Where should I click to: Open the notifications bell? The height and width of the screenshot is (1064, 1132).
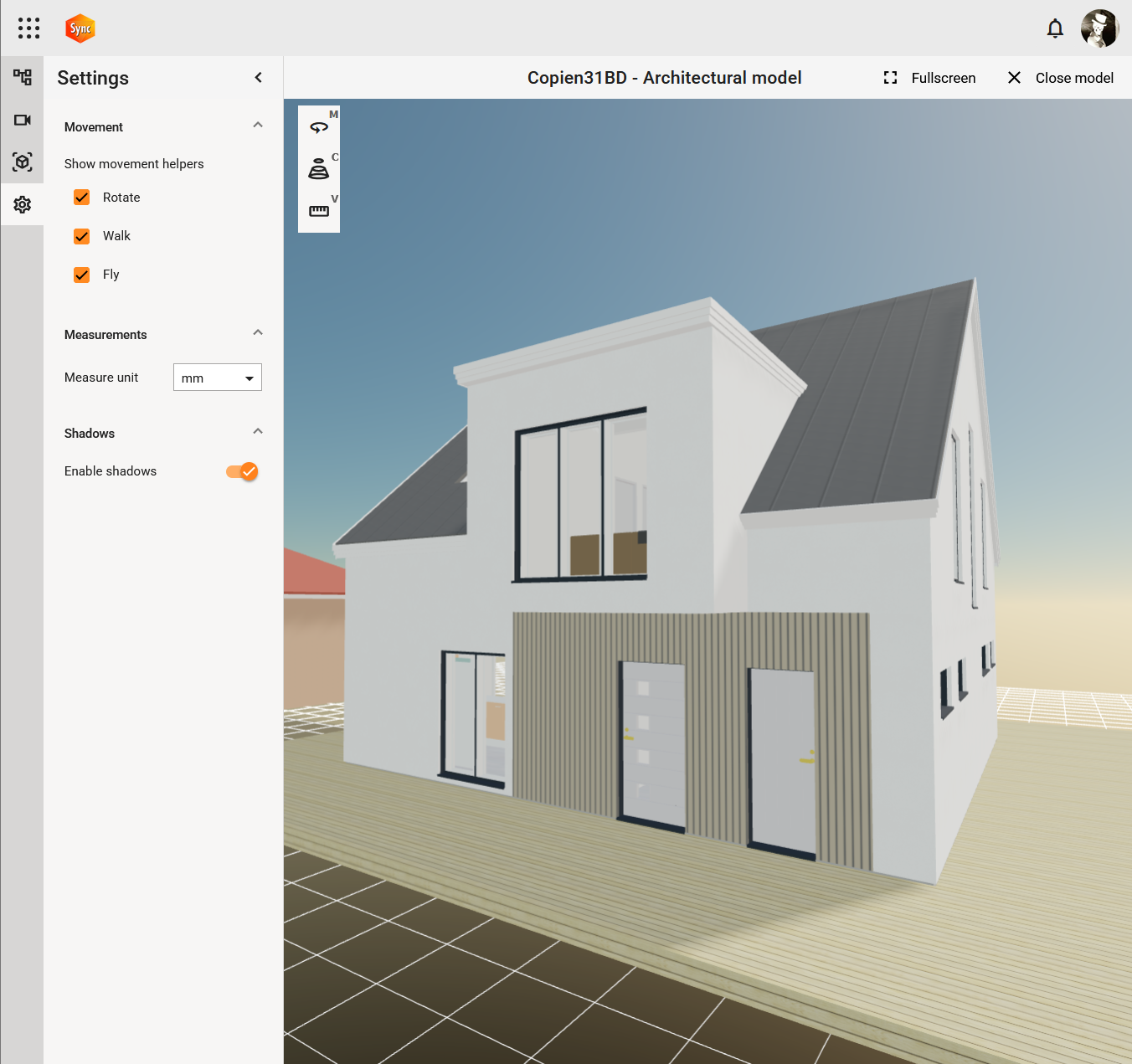[1055, 28]
